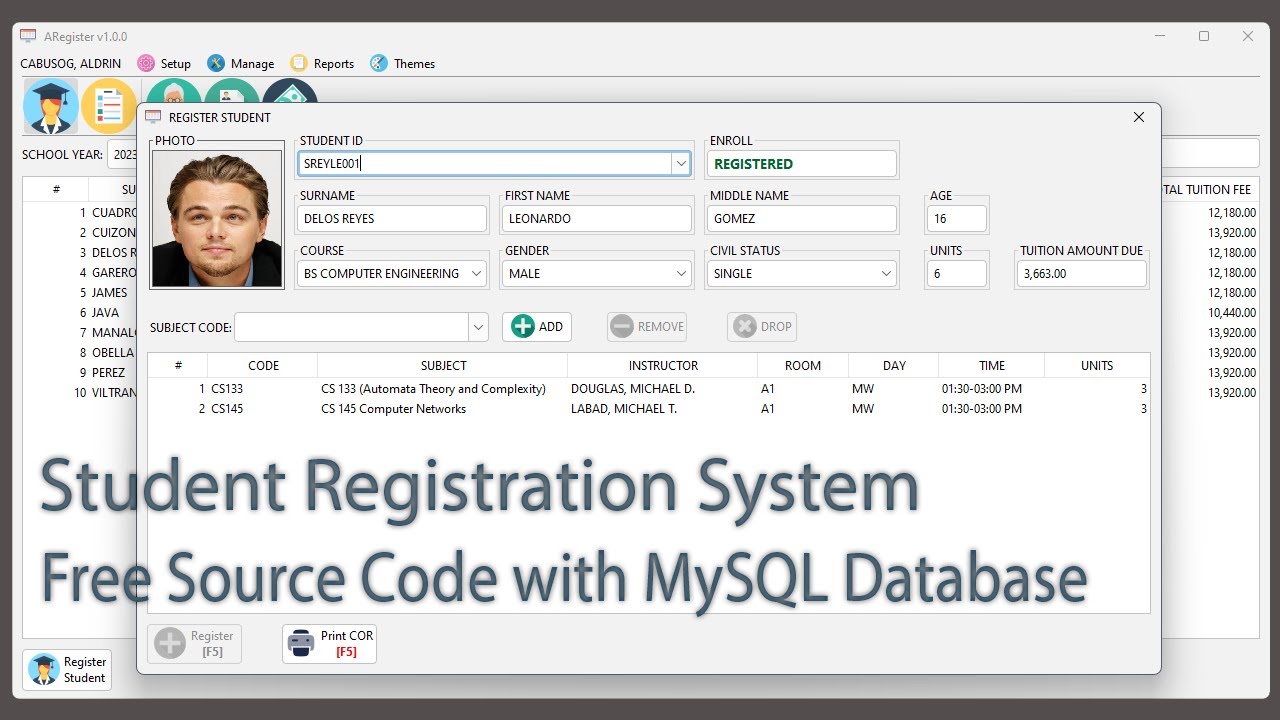Click the INSTRUCTOR column header
1280x720 pixels.
(x=663, y=366)
